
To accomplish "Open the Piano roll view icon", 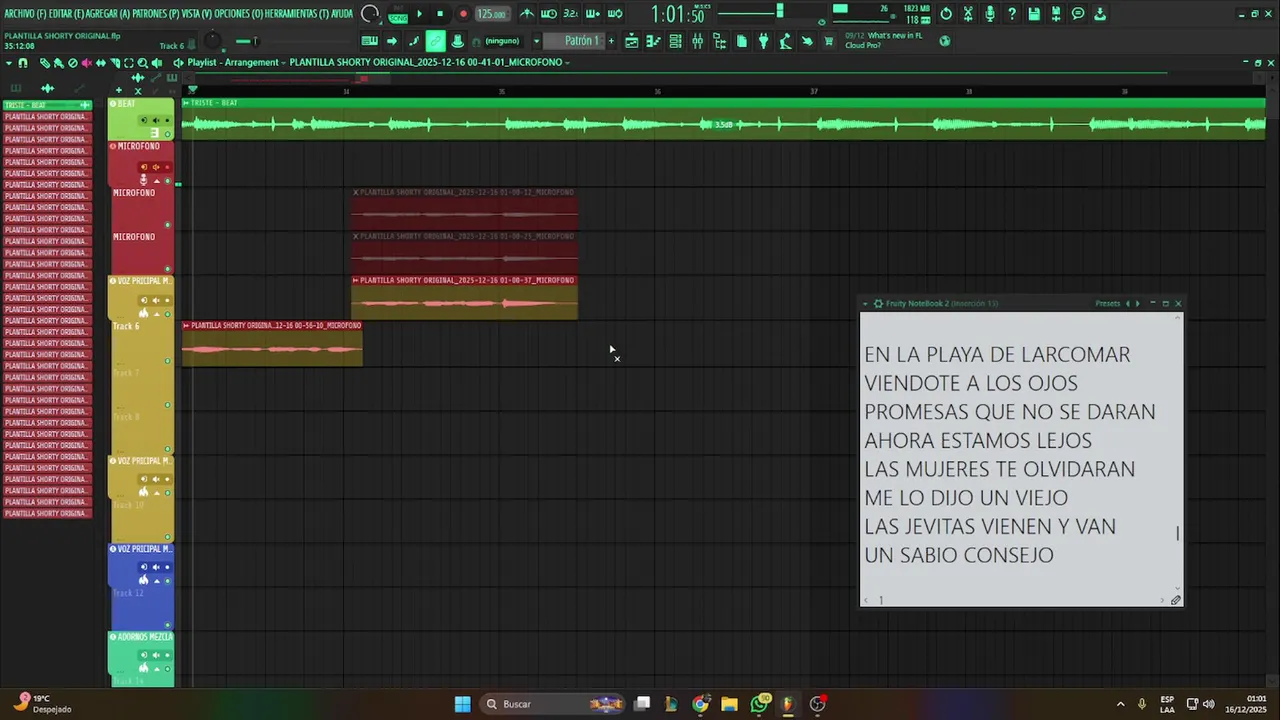I will (x=654, y=41).
